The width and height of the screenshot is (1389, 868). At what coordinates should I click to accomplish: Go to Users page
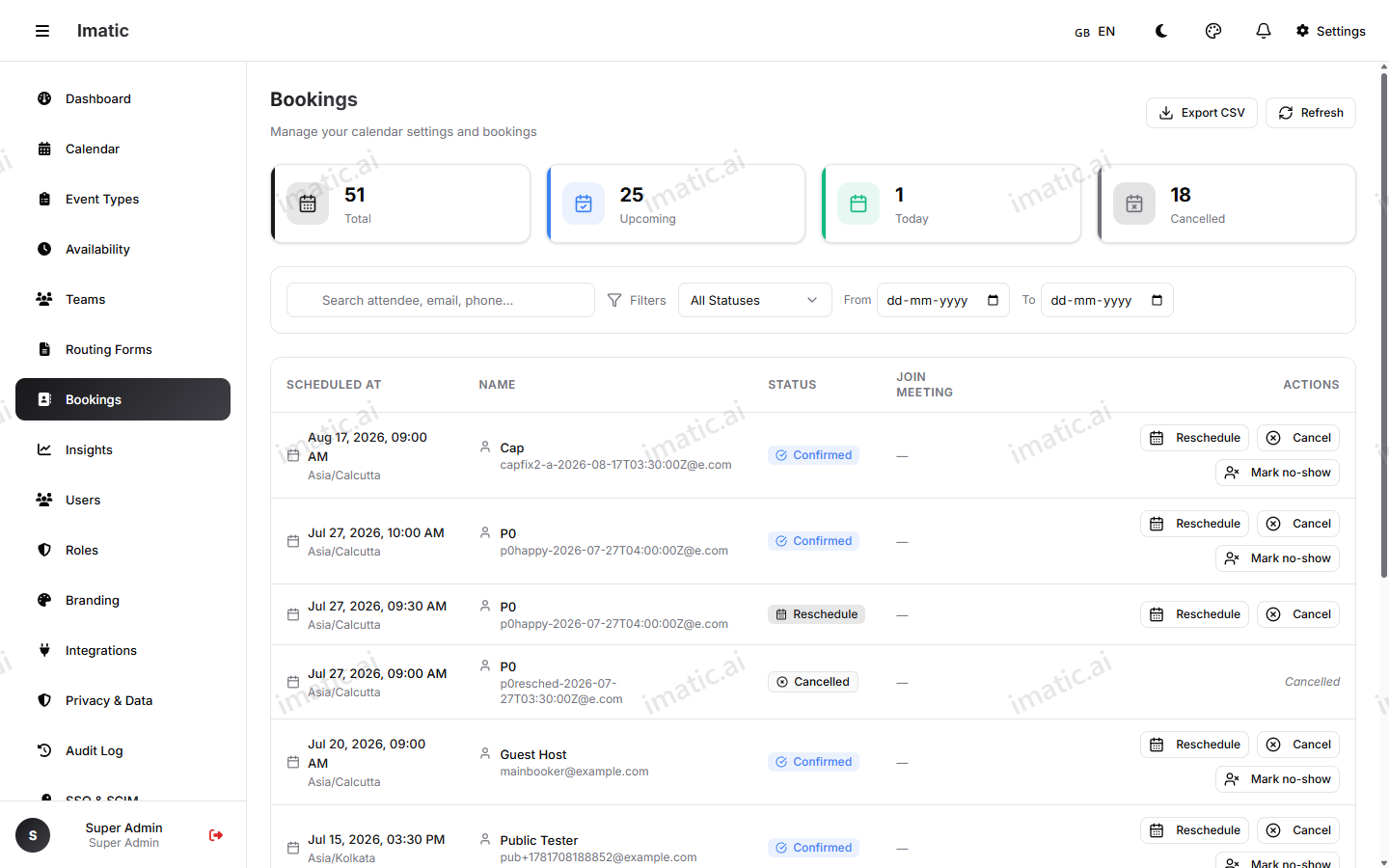click(123, 500)
